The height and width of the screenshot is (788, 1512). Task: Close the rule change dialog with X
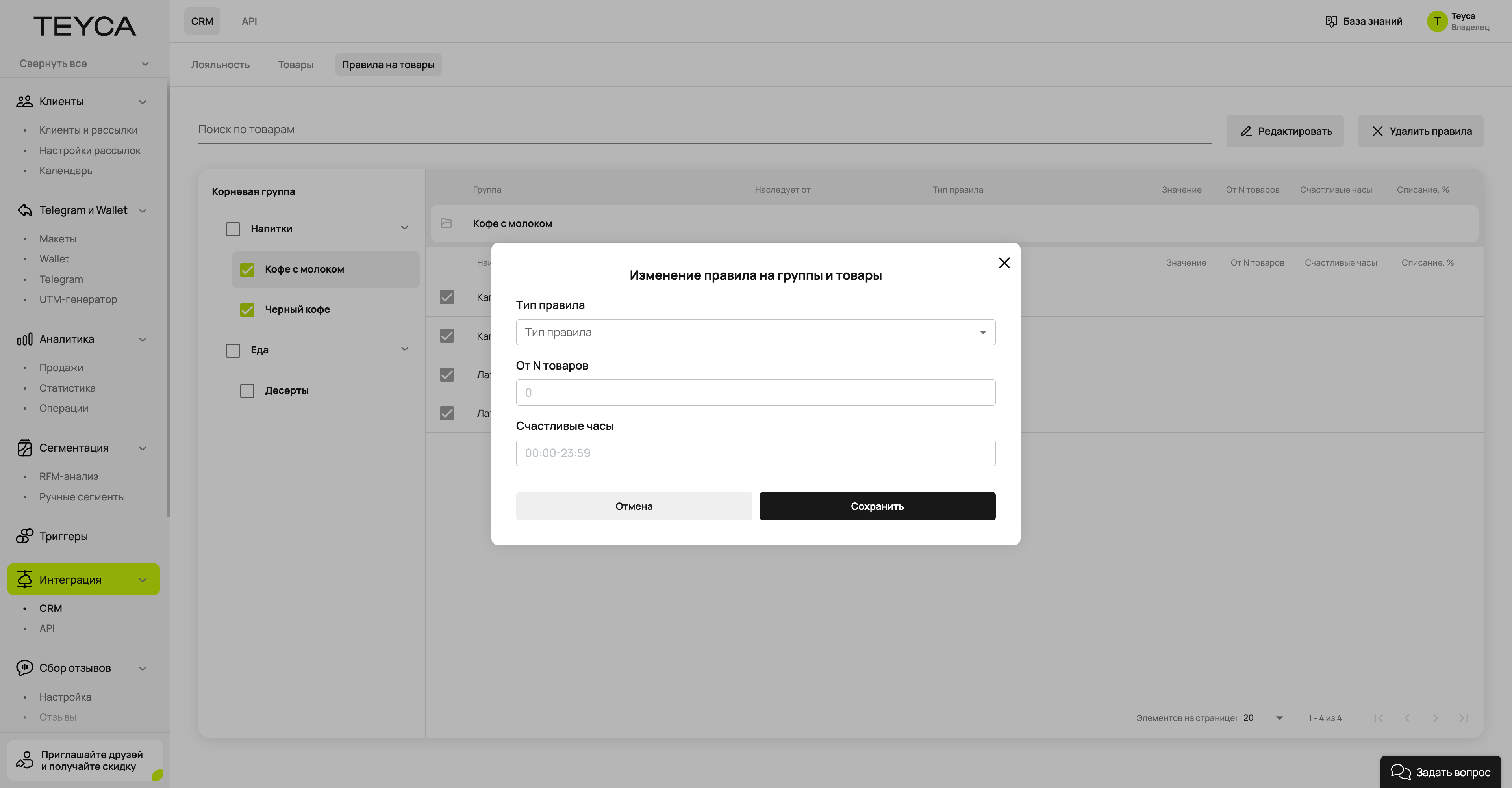point(1004,263)
